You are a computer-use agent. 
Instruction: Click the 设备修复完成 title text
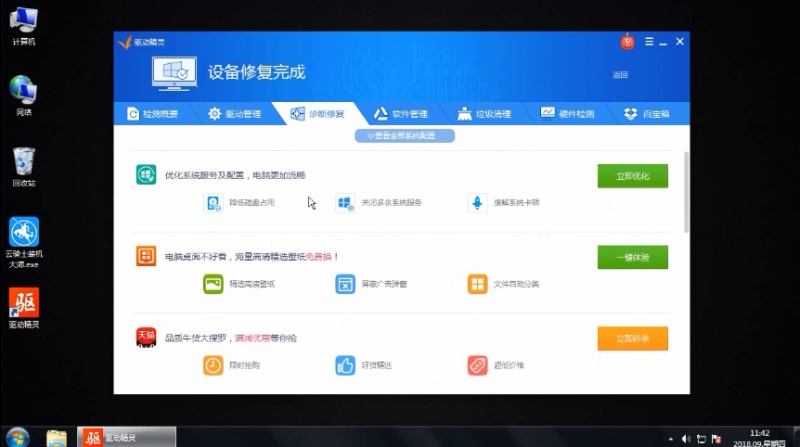tap(256, 72)
